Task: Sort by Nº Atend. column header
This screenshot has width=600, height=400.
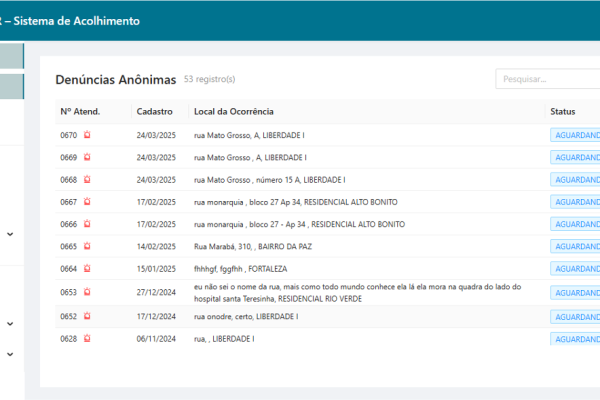Action: pos(80,111)
